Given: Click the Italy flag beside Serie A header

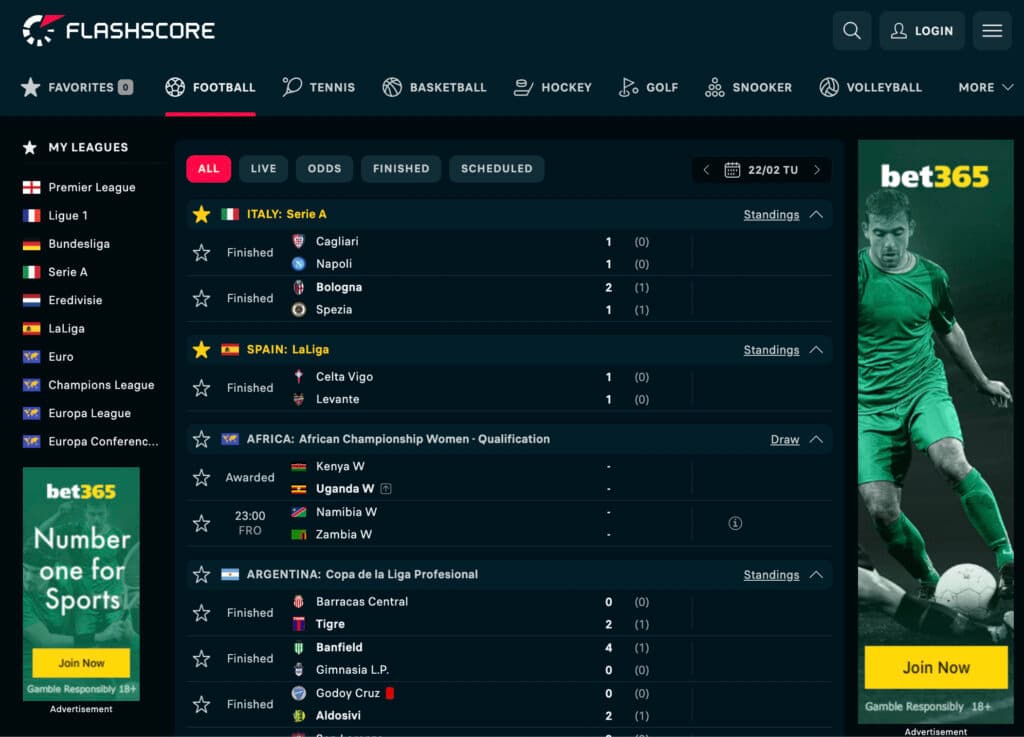Looking at the screenshot, I should (x=230, y=214).
